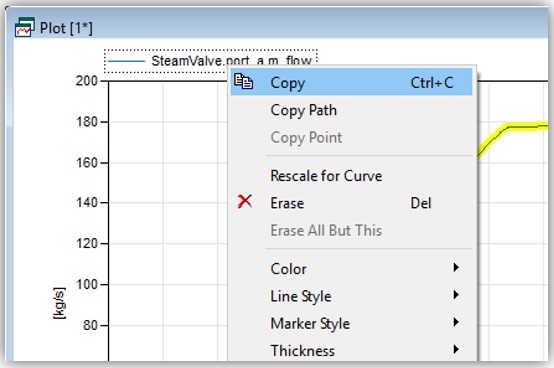Click the blue legend line sample
554x368 pixels.
(x=126, y=61)
